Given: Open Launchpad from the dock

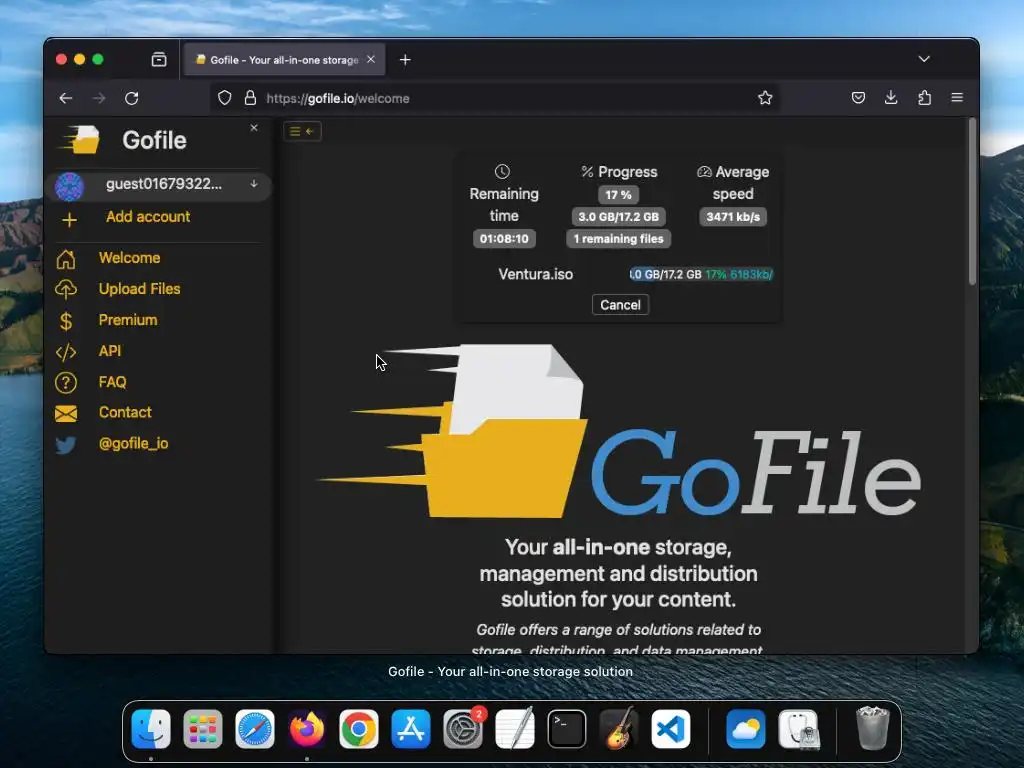Looking at the screenshot, I should [x=202, y=729].
